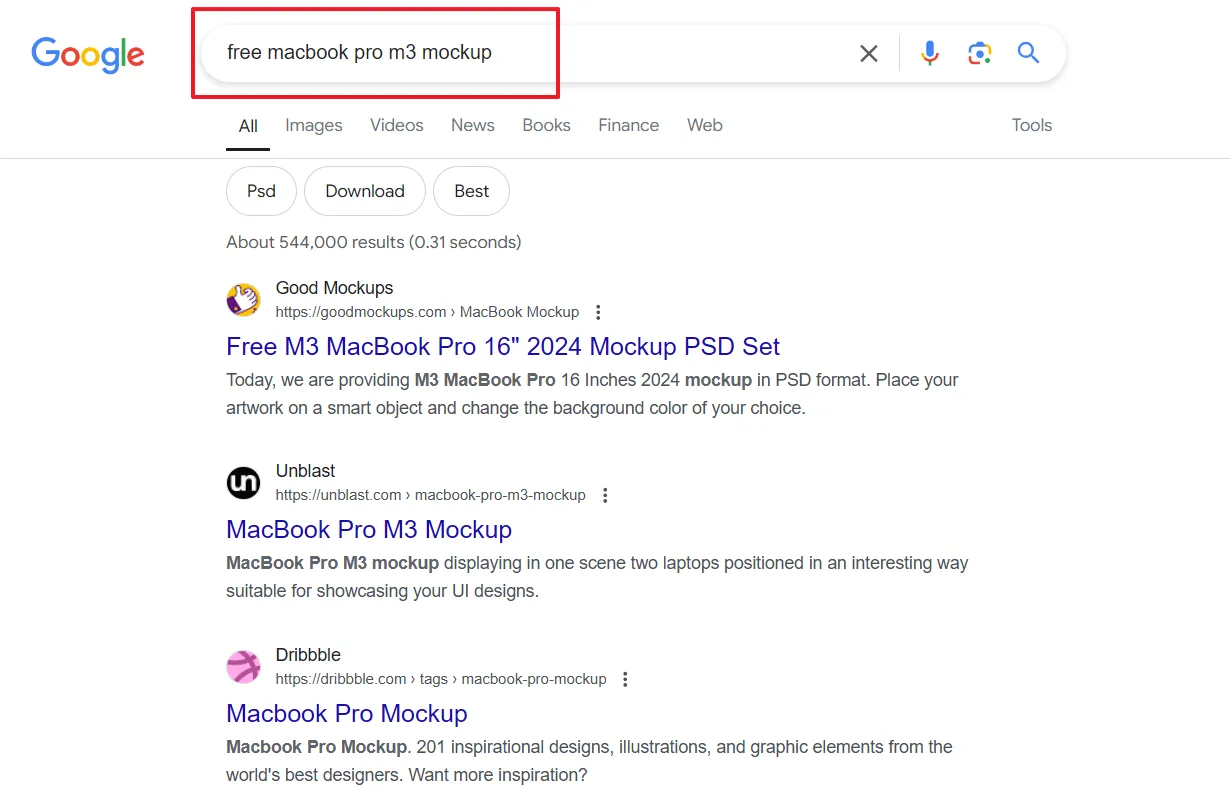Select the Best filter chip
The height and width of the screenshot is (808, 1230).
(471, 191)
